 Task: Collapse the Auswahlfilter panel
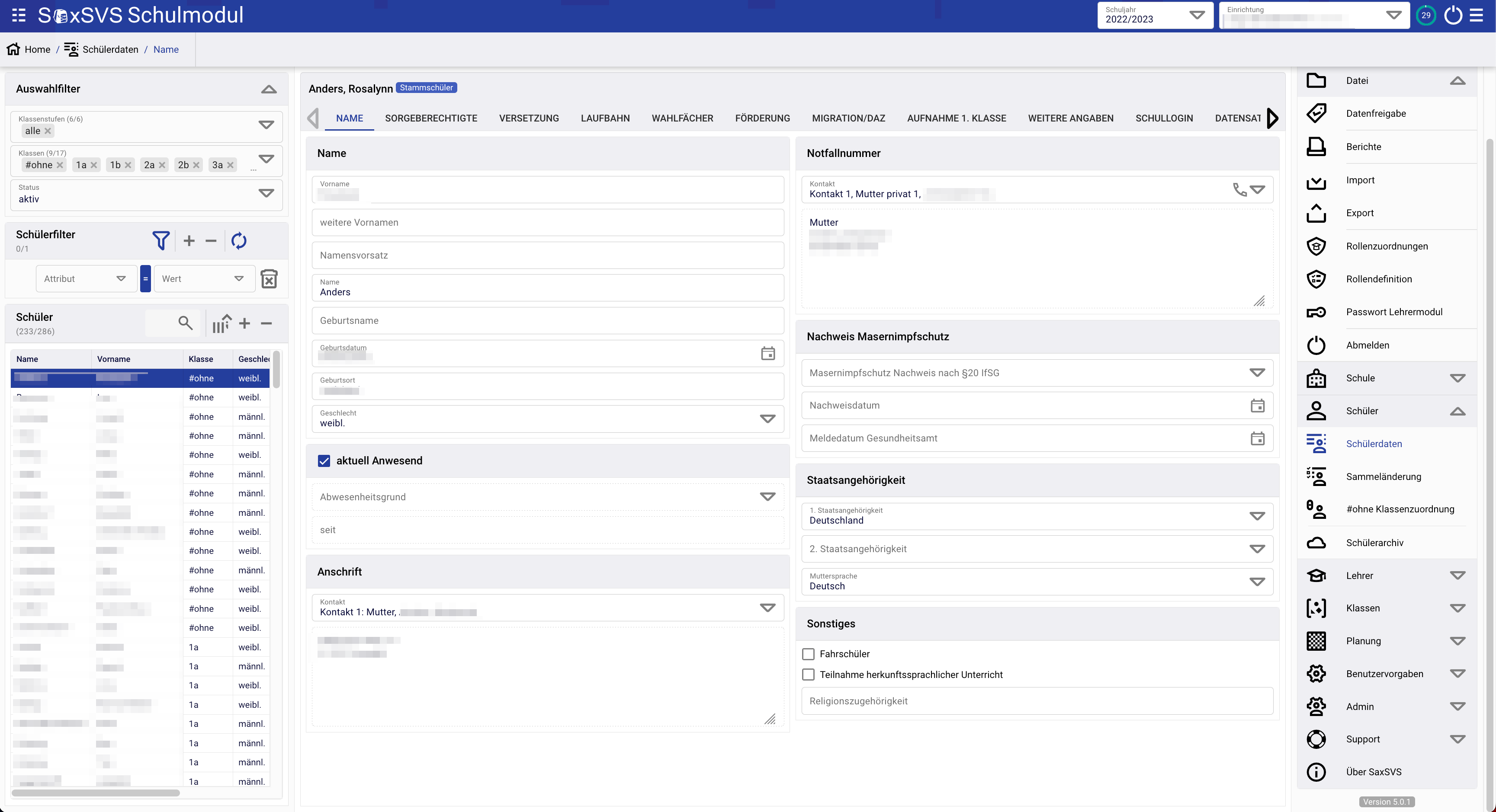click(x=268, y=89)
